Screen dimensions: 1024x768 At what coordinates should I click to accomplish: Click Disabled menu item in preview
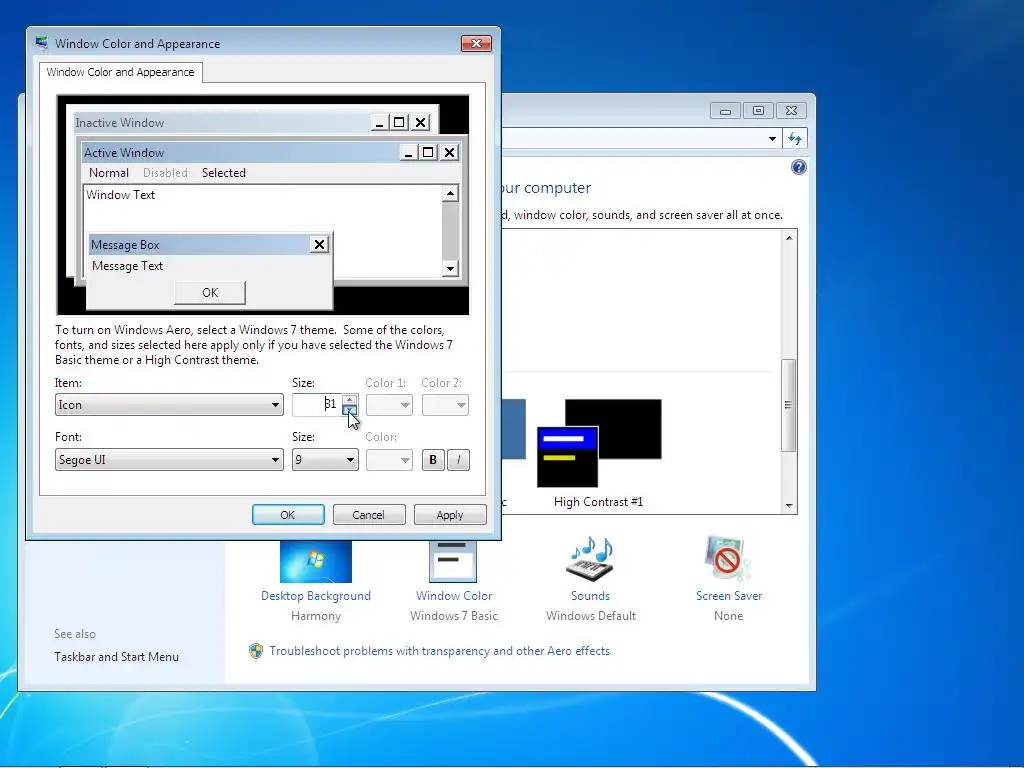[165, 172]
